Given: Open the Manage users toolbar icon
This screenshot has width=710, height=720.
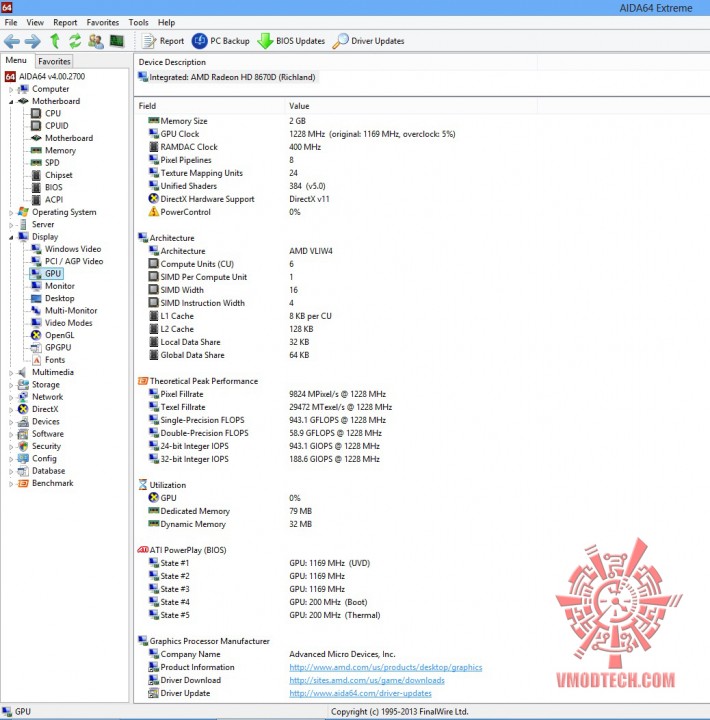Looking at the screenshot, I should point(96,41).
